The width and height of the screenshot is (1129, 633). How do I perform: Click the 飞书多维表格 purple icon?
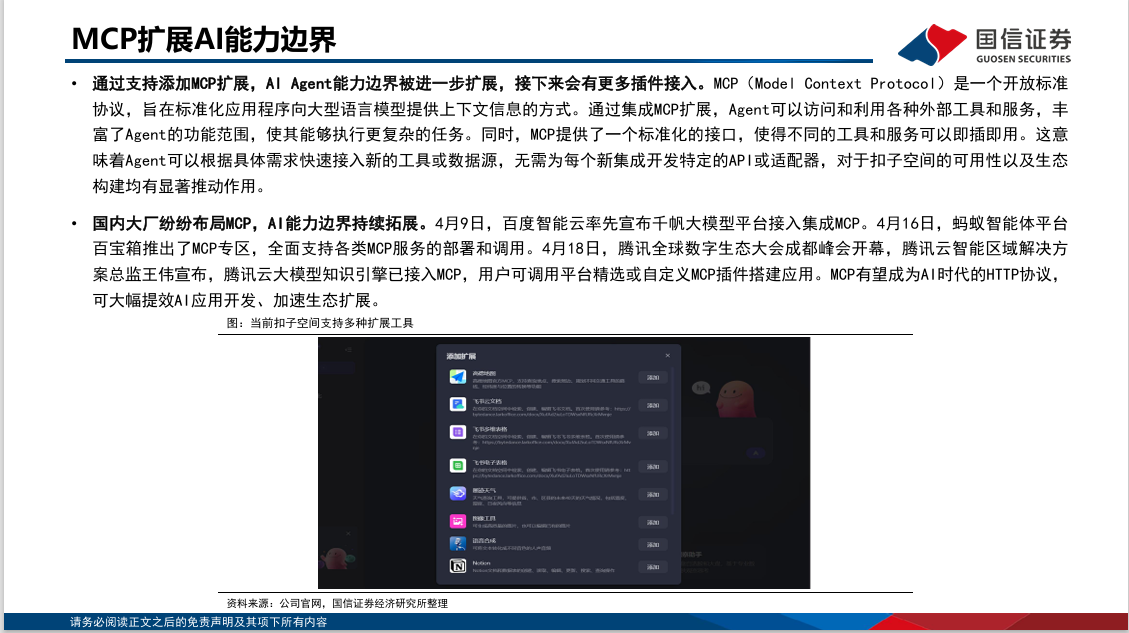(x=458, y=432)
